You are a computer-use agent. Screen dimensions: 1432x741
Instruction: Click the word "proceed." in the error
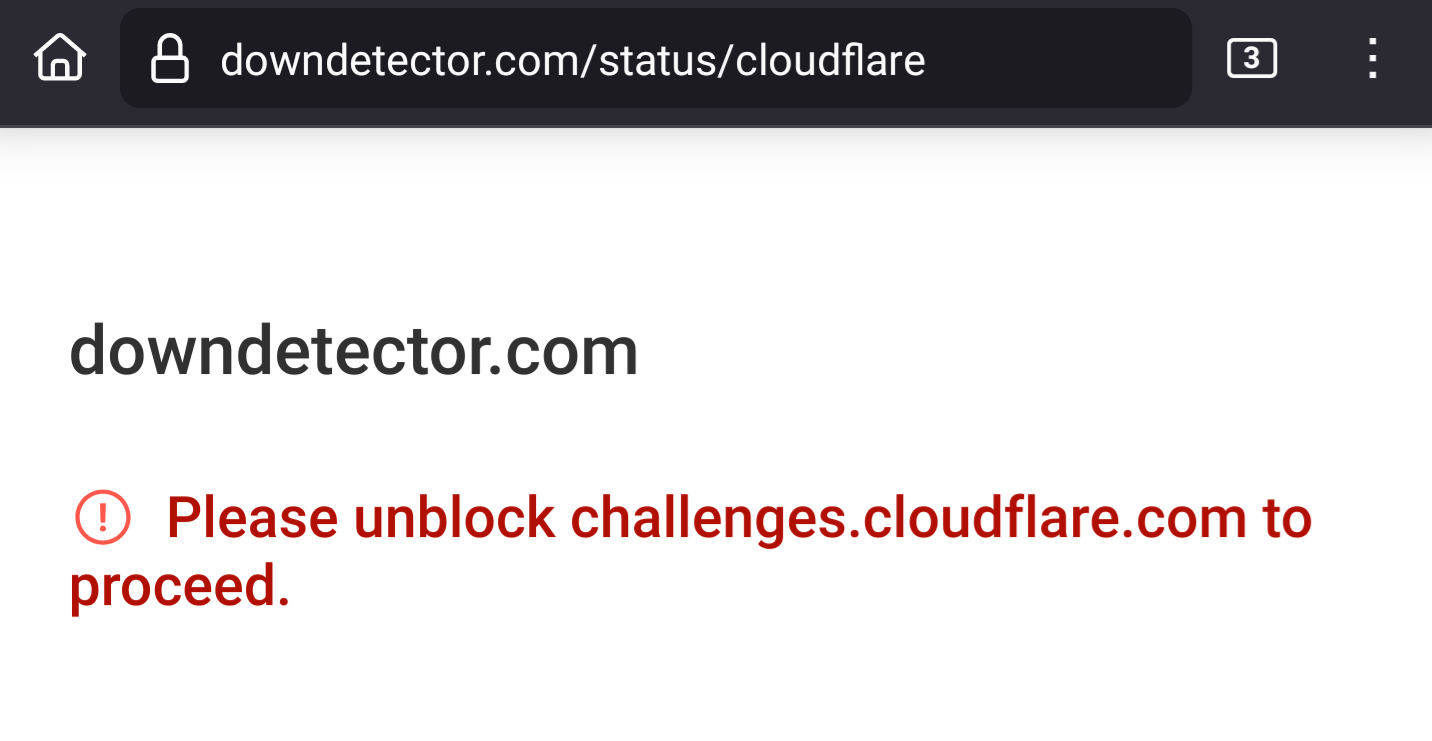click(x=180, y=586)
